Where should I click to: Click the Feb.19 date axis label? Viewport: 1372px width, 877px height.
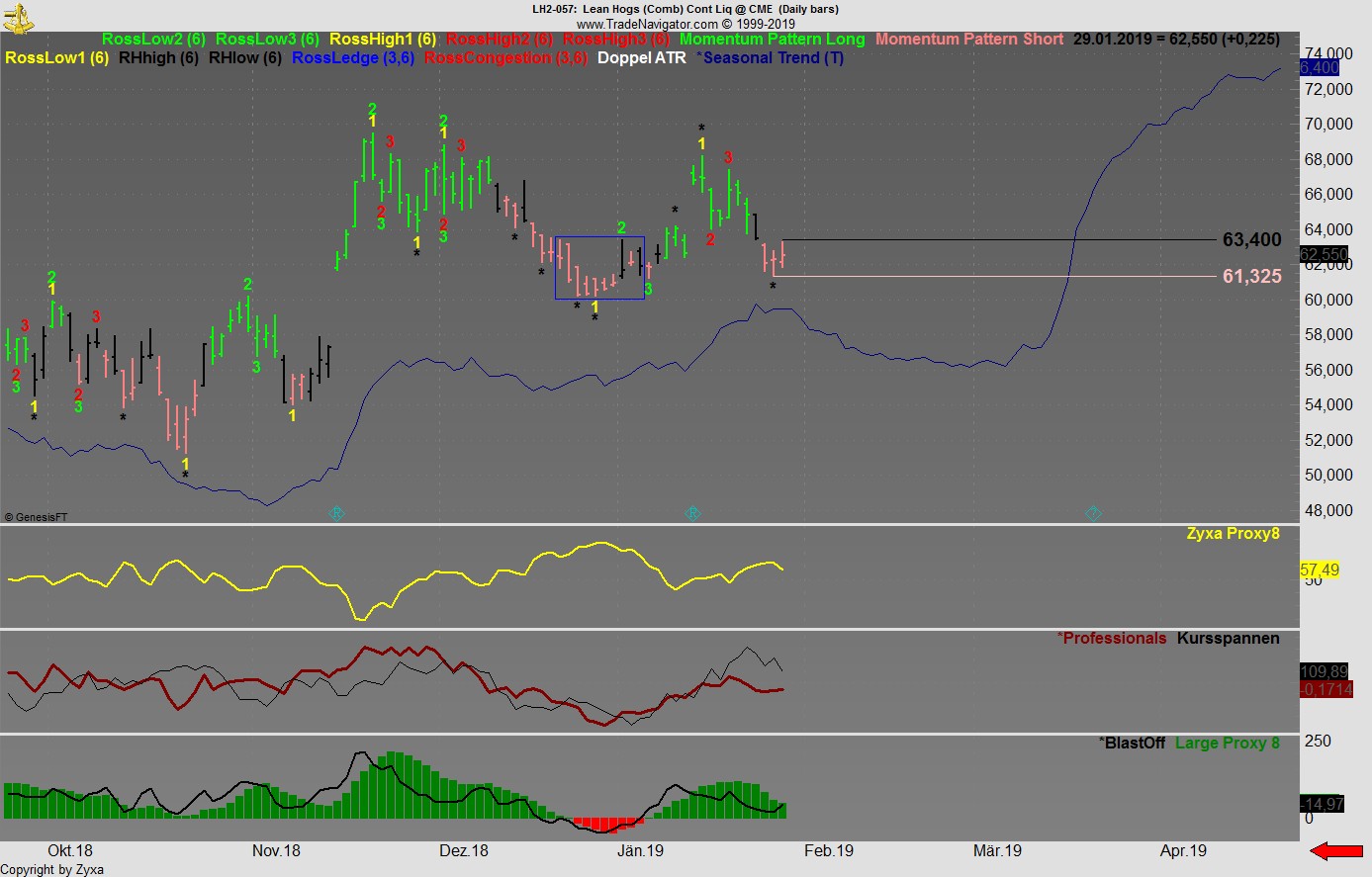pyautogui.click(x=829, y=851)
